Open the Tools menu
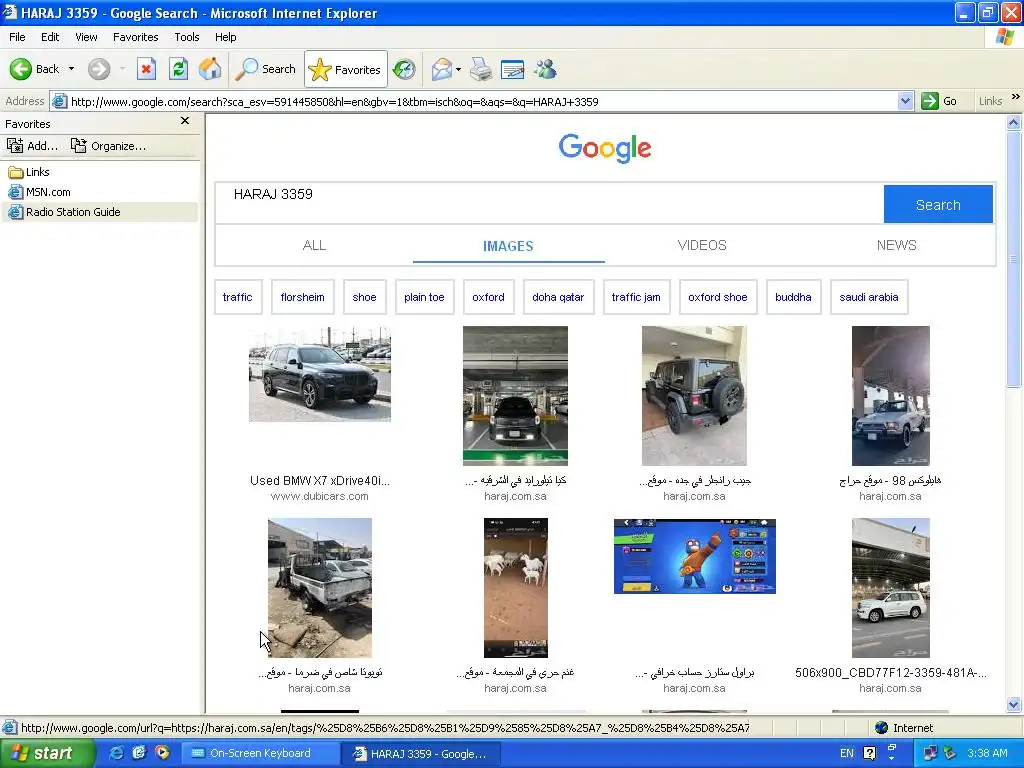Image resolution: width=1024 pixels, height=768 pixels. coord(187,37)
